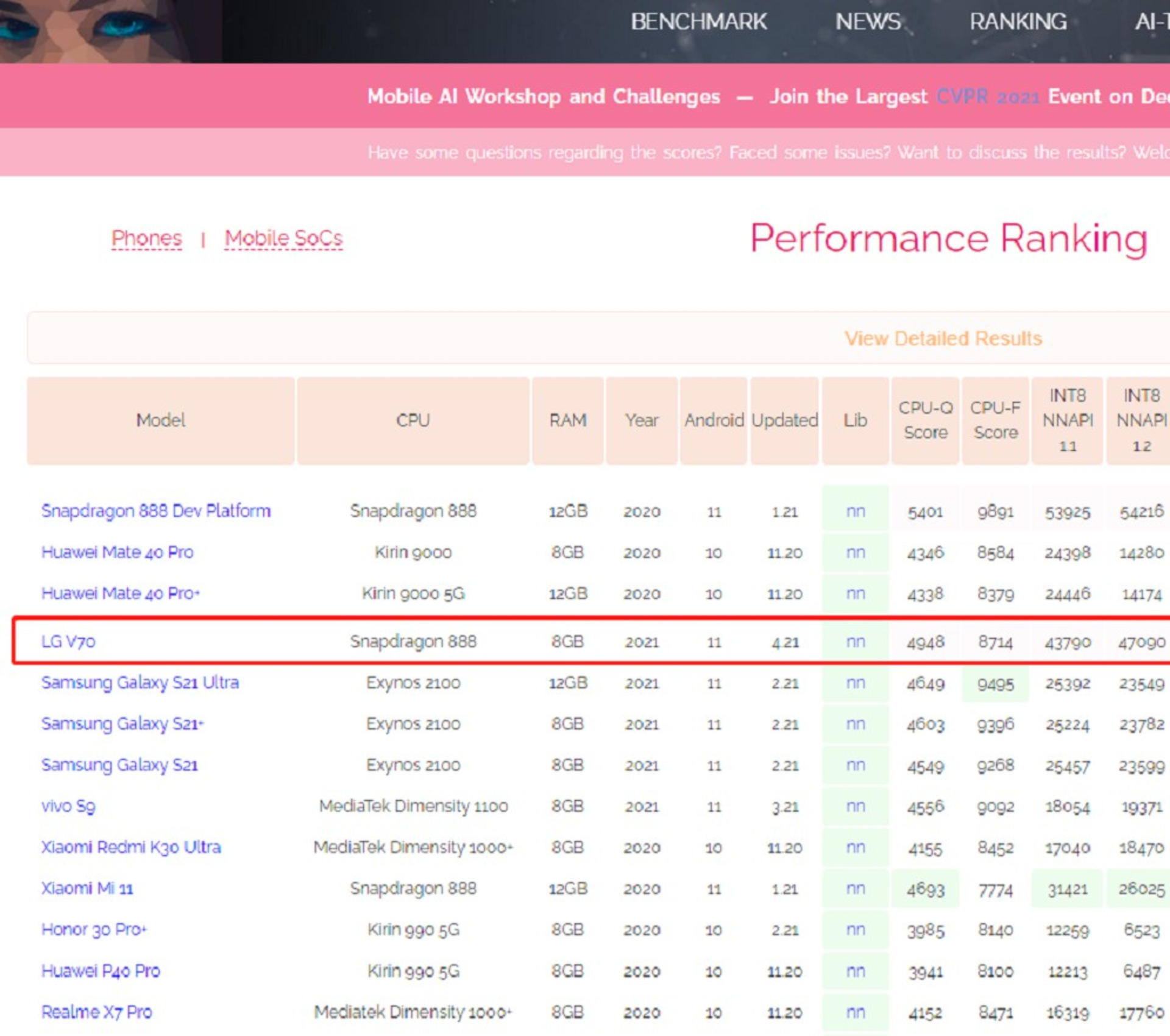The width and height of the screenshot is (1170, 1036).
Task: Click the Updated column header
Action: [784, 420]
